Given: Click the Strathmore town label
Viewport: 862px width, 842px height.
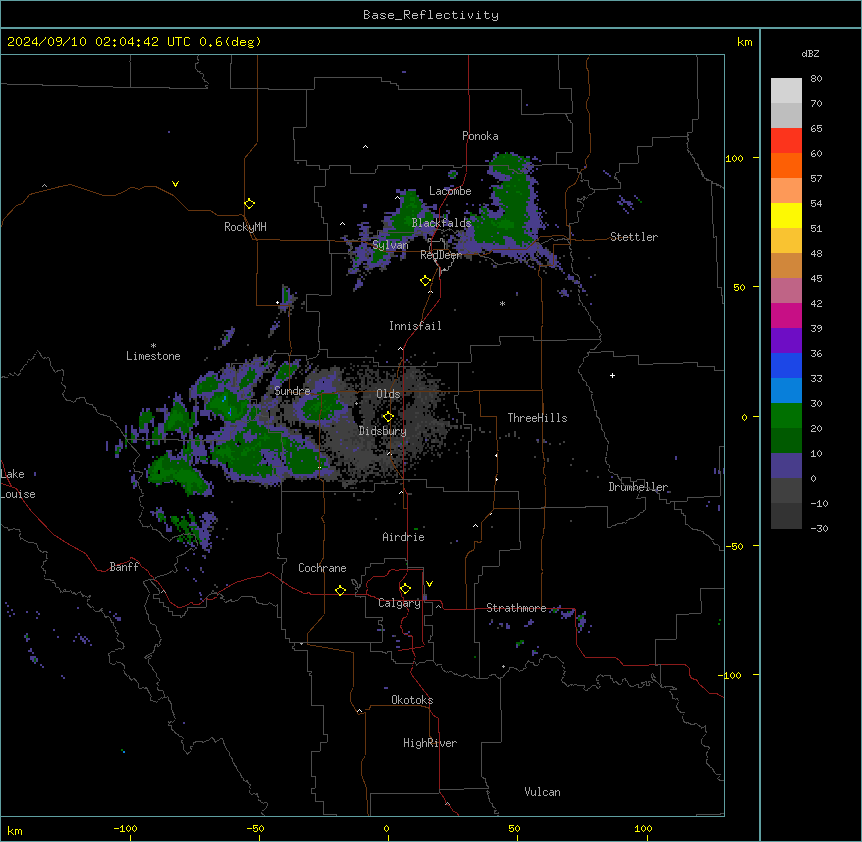Looking at the screenshot, I should point(516,608).
